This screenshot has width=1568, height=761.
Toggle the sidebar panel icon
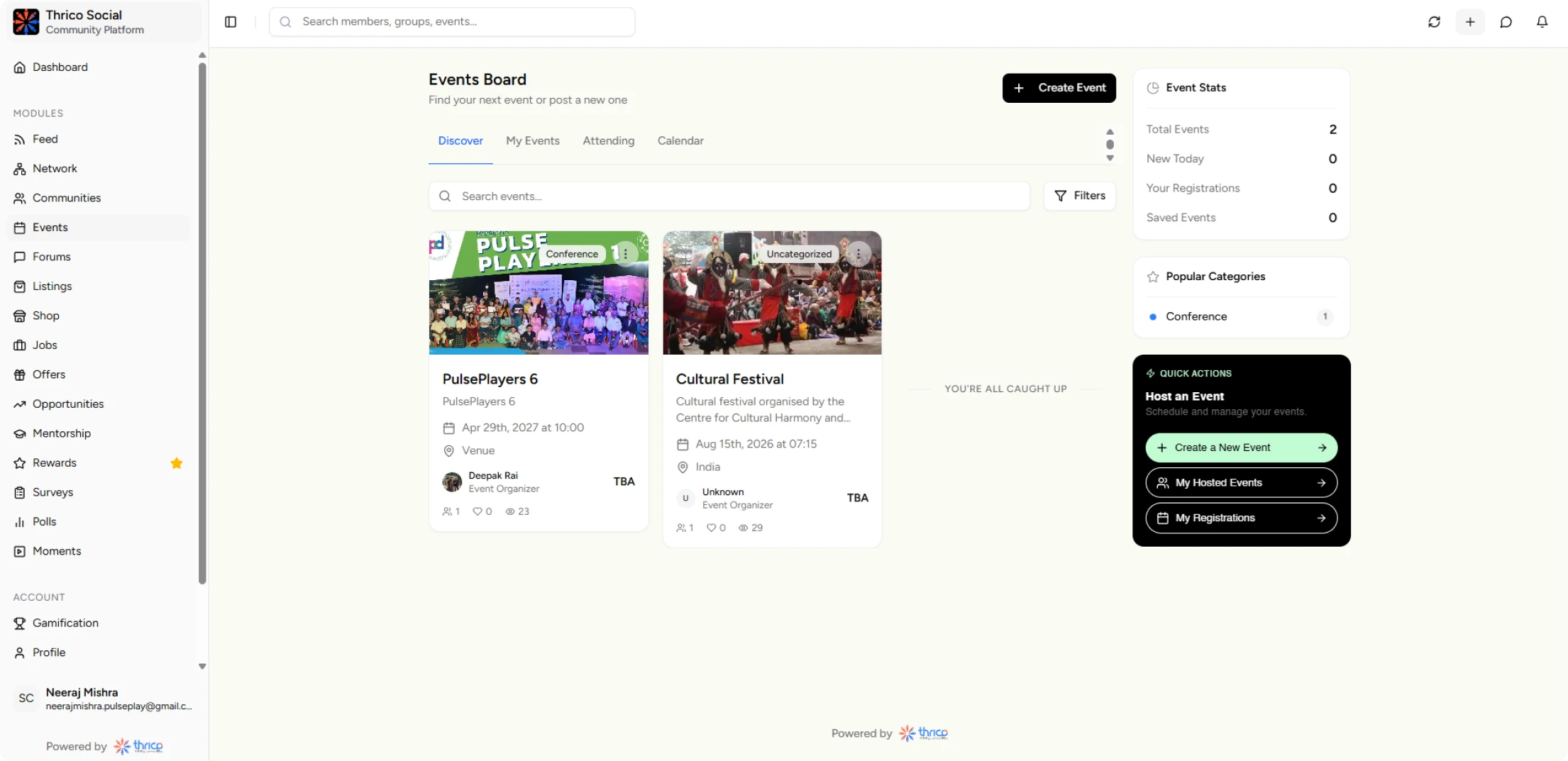pyautogui.click(x=231, y=22)
